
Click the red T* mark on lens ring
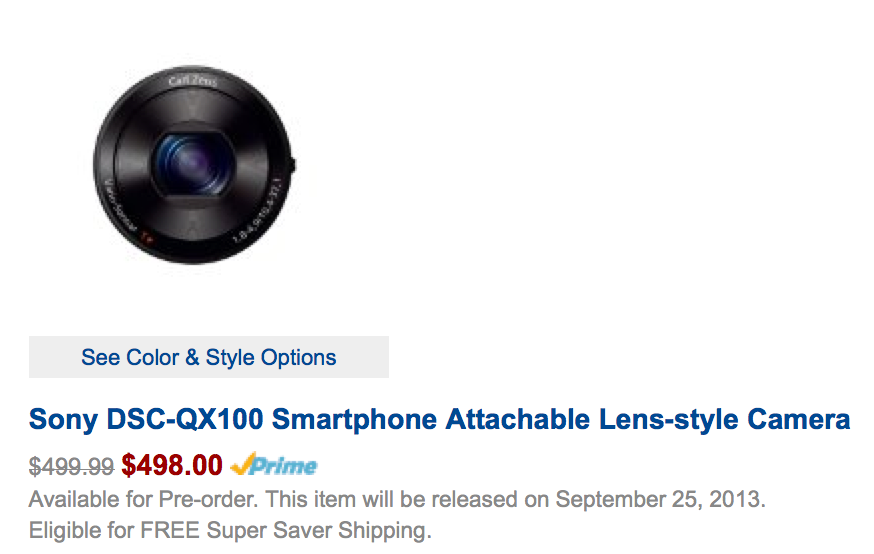pyautogui.click(x=146, y=237)
